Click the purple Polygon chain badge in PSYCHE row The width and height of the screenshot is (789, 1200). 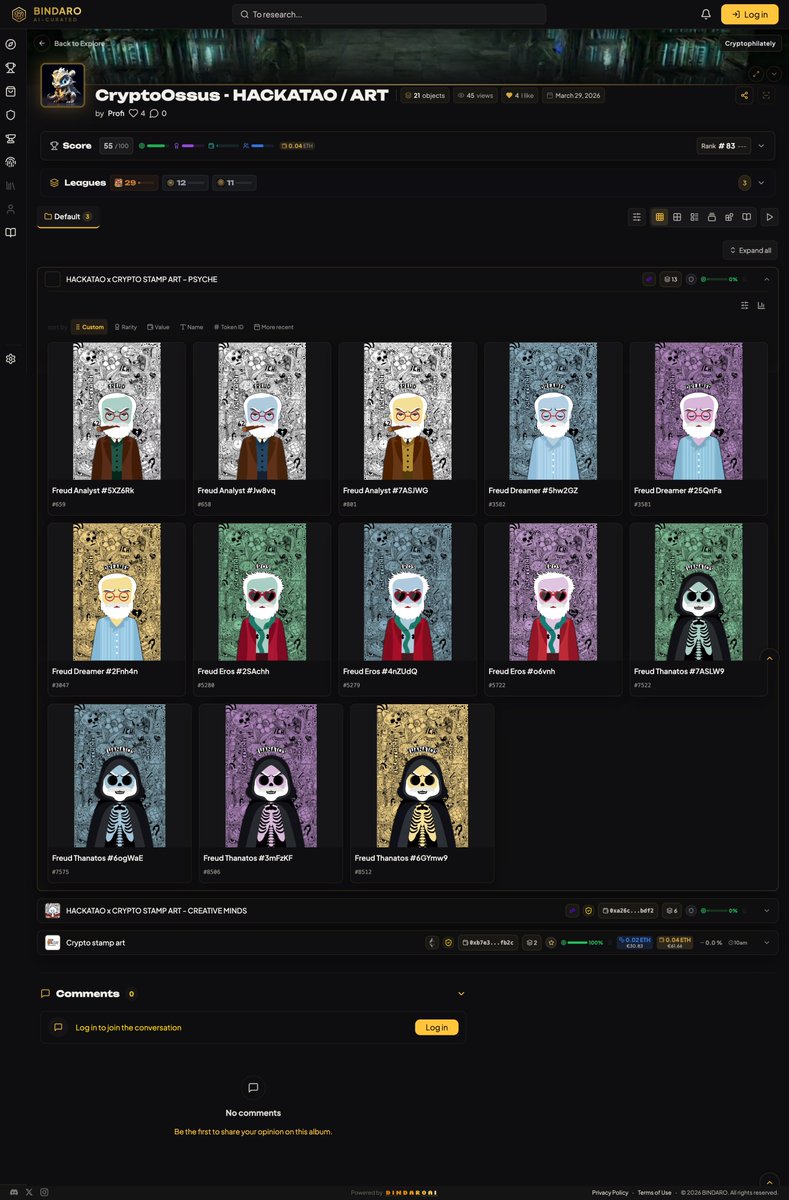649,279
